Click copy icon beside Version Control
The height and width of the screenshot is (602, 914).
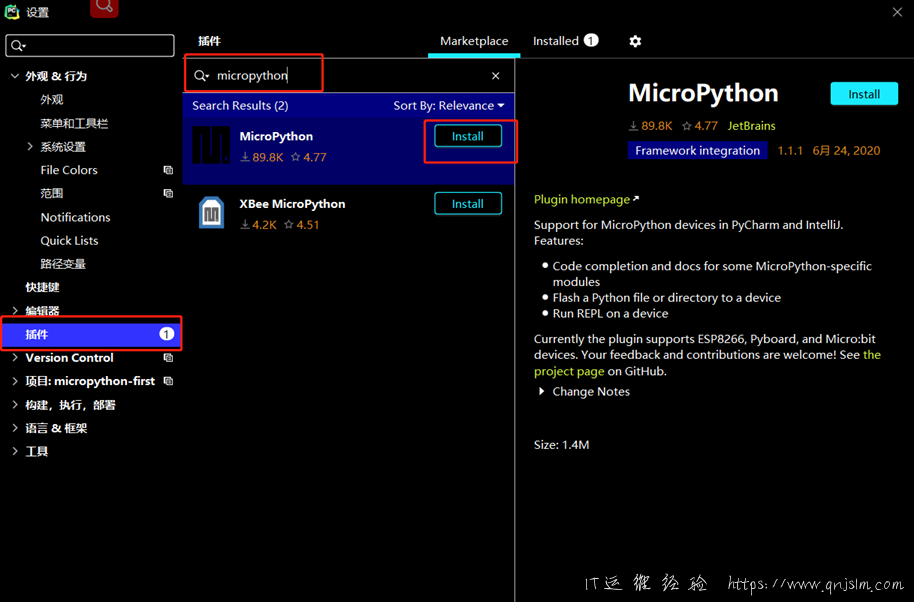point(168,358)
